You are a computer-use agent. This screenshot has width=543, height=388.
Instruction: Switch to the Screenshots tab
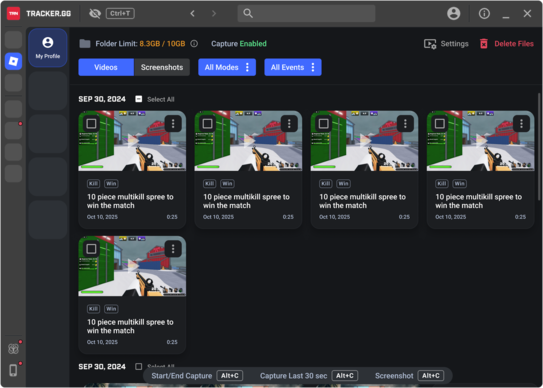point(162,67)
